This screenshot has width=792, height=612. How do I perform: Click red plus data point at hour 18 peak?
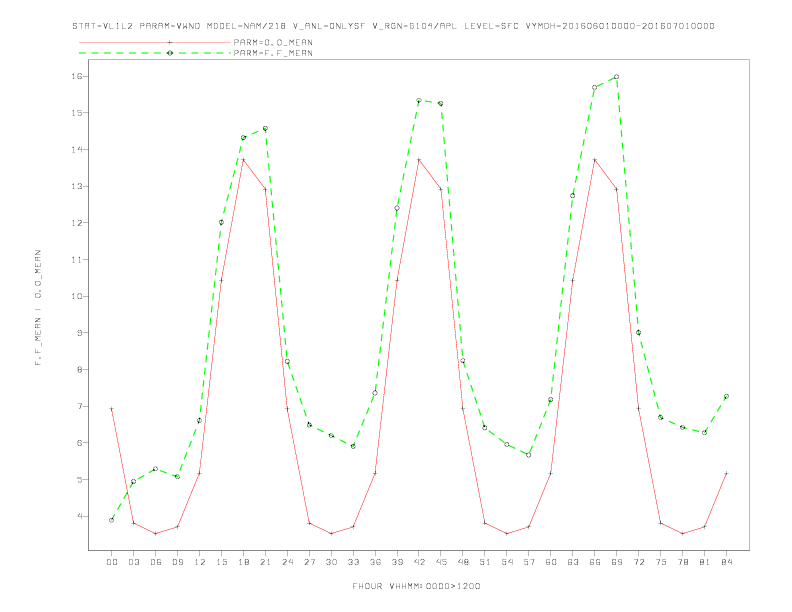pos(243,160)
